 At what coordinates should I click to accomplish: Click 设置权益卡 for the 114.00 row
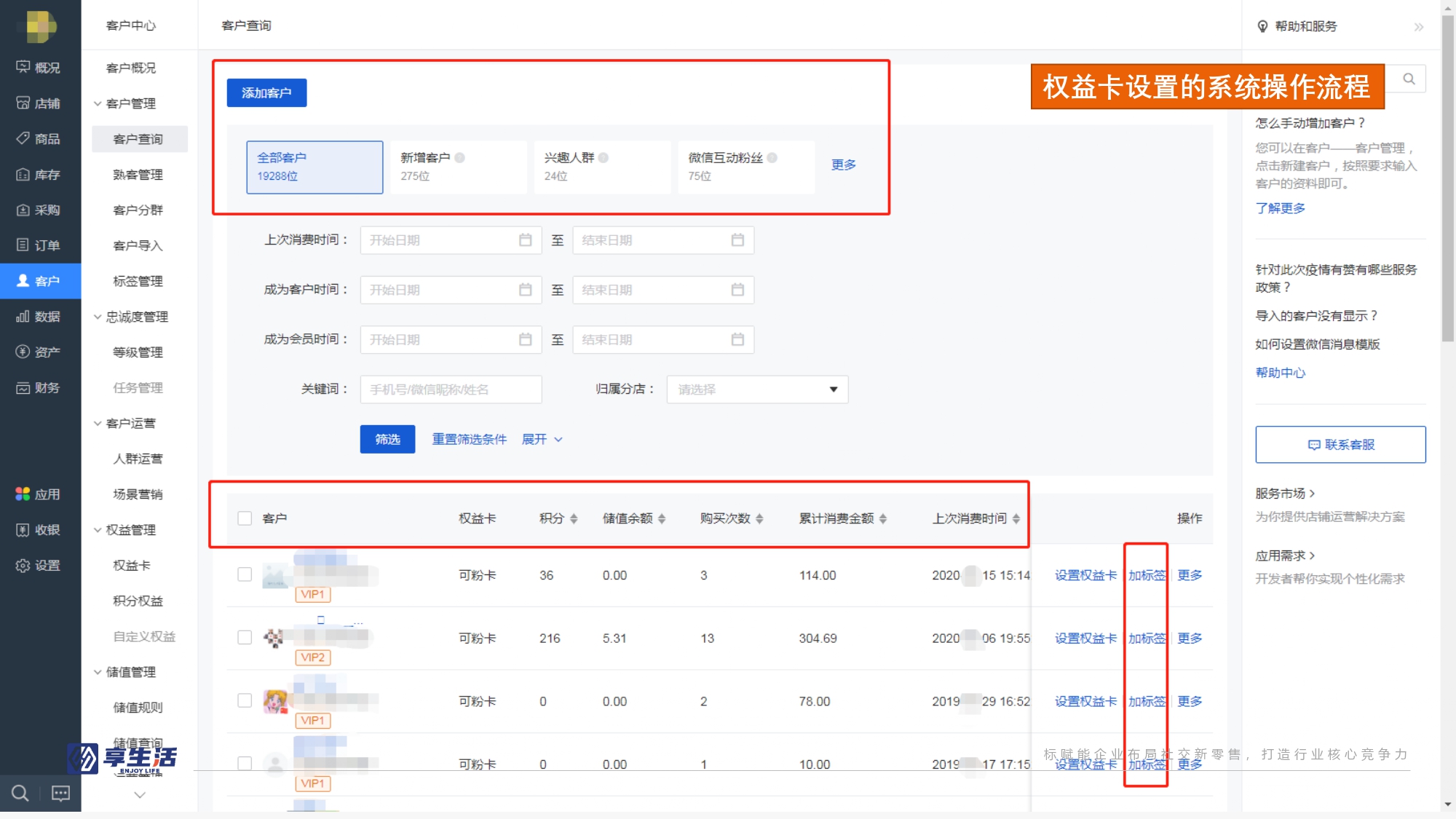(x=1085, y=575)
